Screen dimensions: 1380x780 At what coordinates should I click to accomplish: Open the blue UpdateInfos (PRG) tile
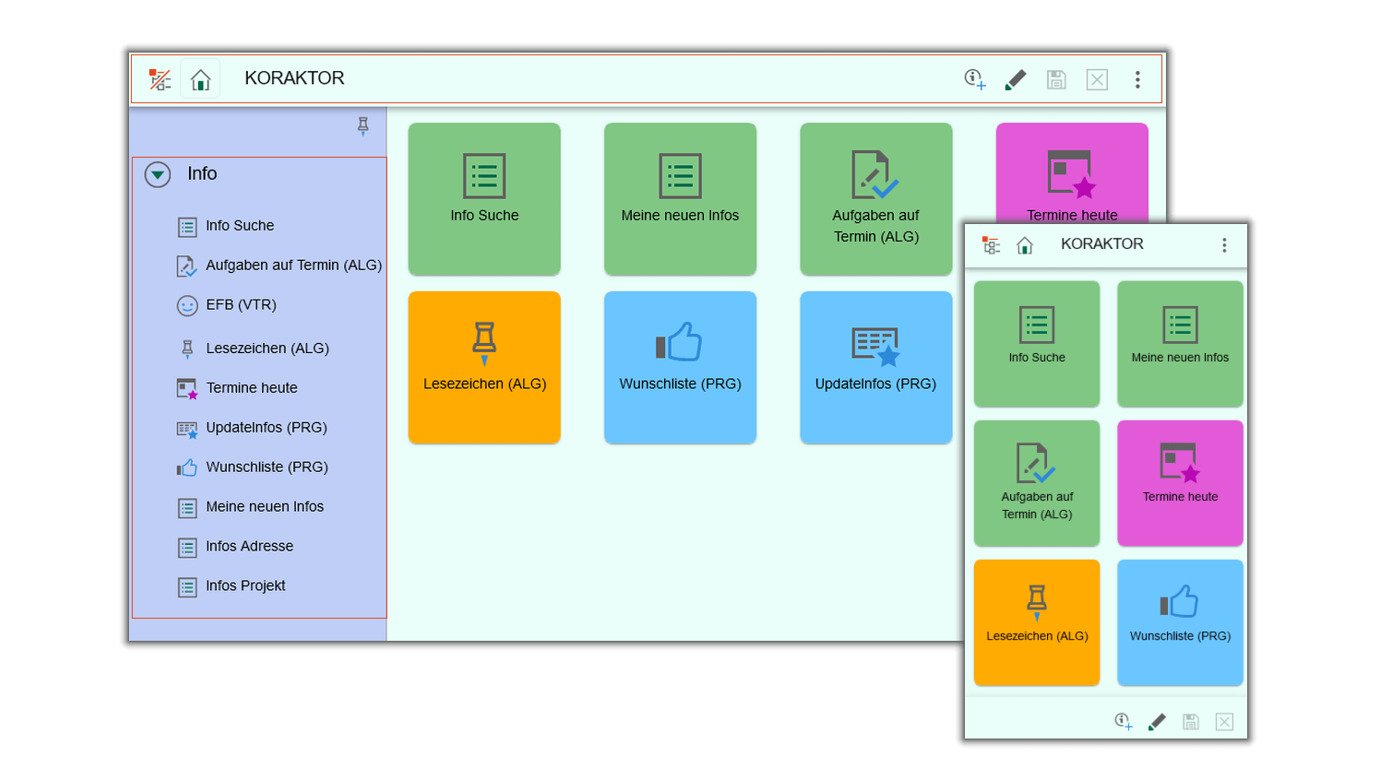click(875, 367)
